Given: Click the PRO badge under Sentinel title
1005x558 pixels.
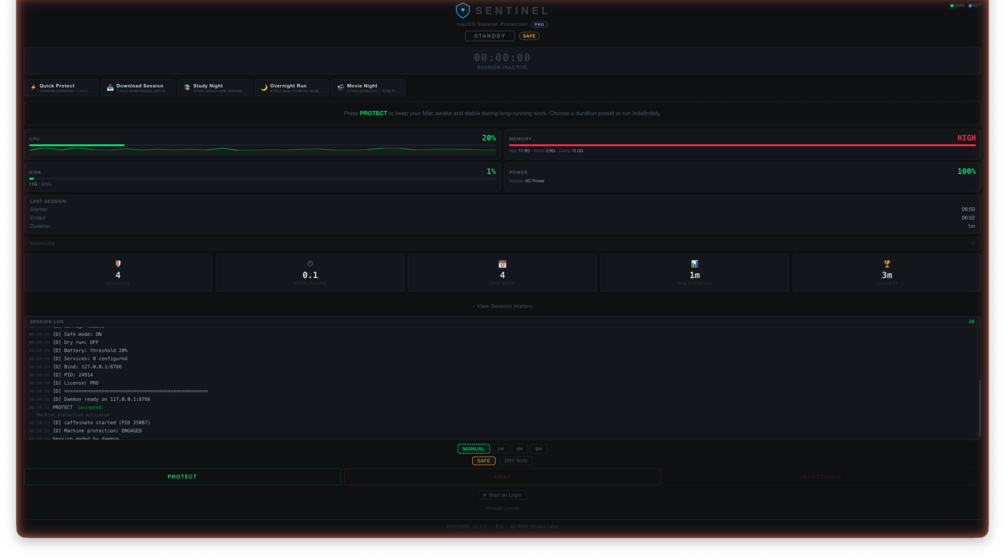Looking at the screenshot, I should (539, 24).
